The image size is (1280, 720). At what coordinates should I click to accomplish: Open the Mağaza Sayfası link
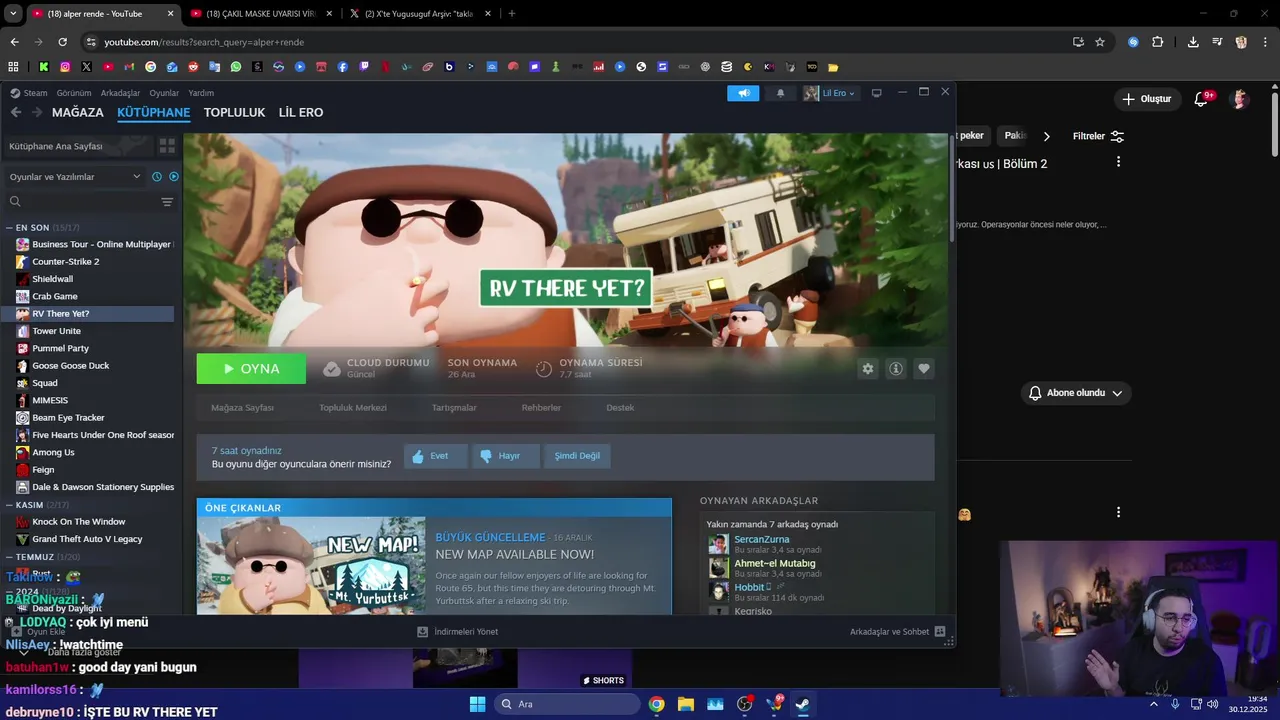point(242,408)
